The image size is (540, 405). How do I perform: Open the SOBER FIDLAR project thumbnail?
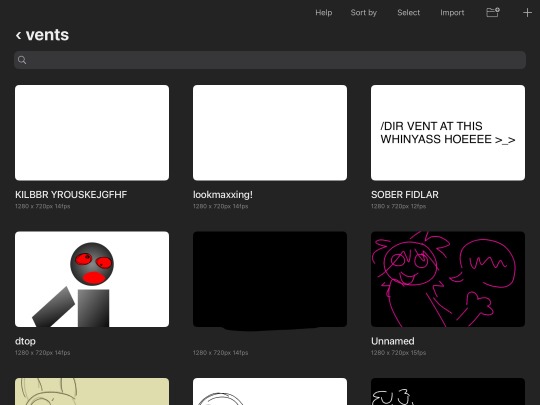(448, 133)
